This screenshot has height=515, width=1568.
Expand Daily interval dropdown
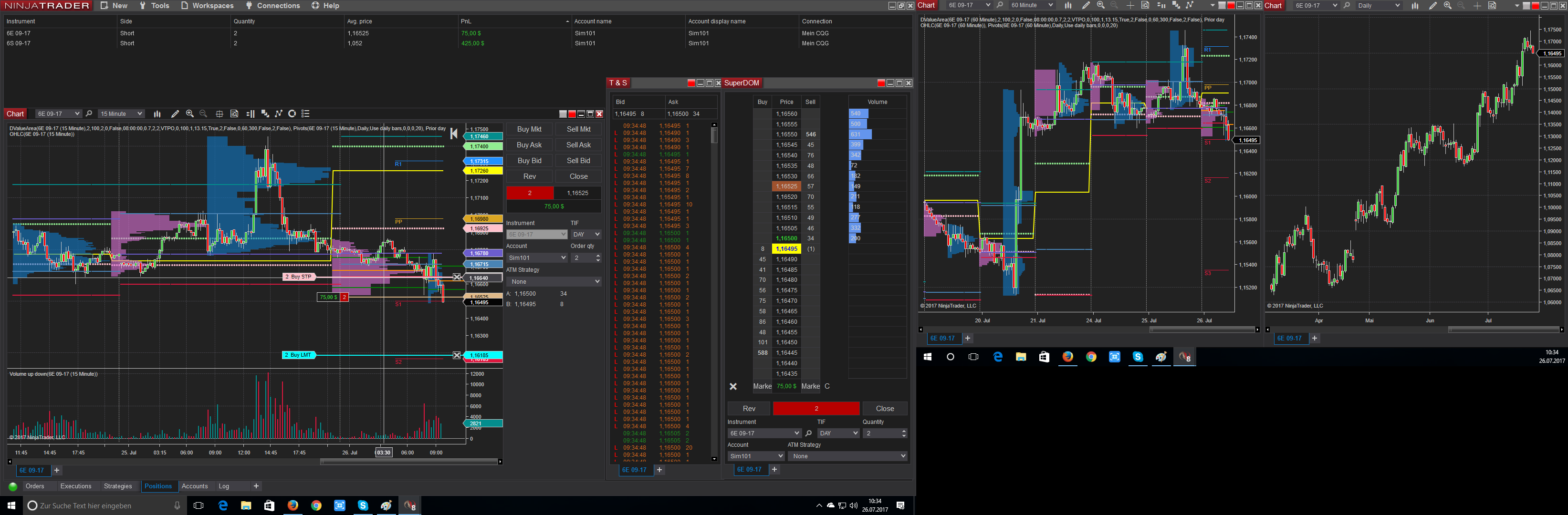[x=1379, y=5]
